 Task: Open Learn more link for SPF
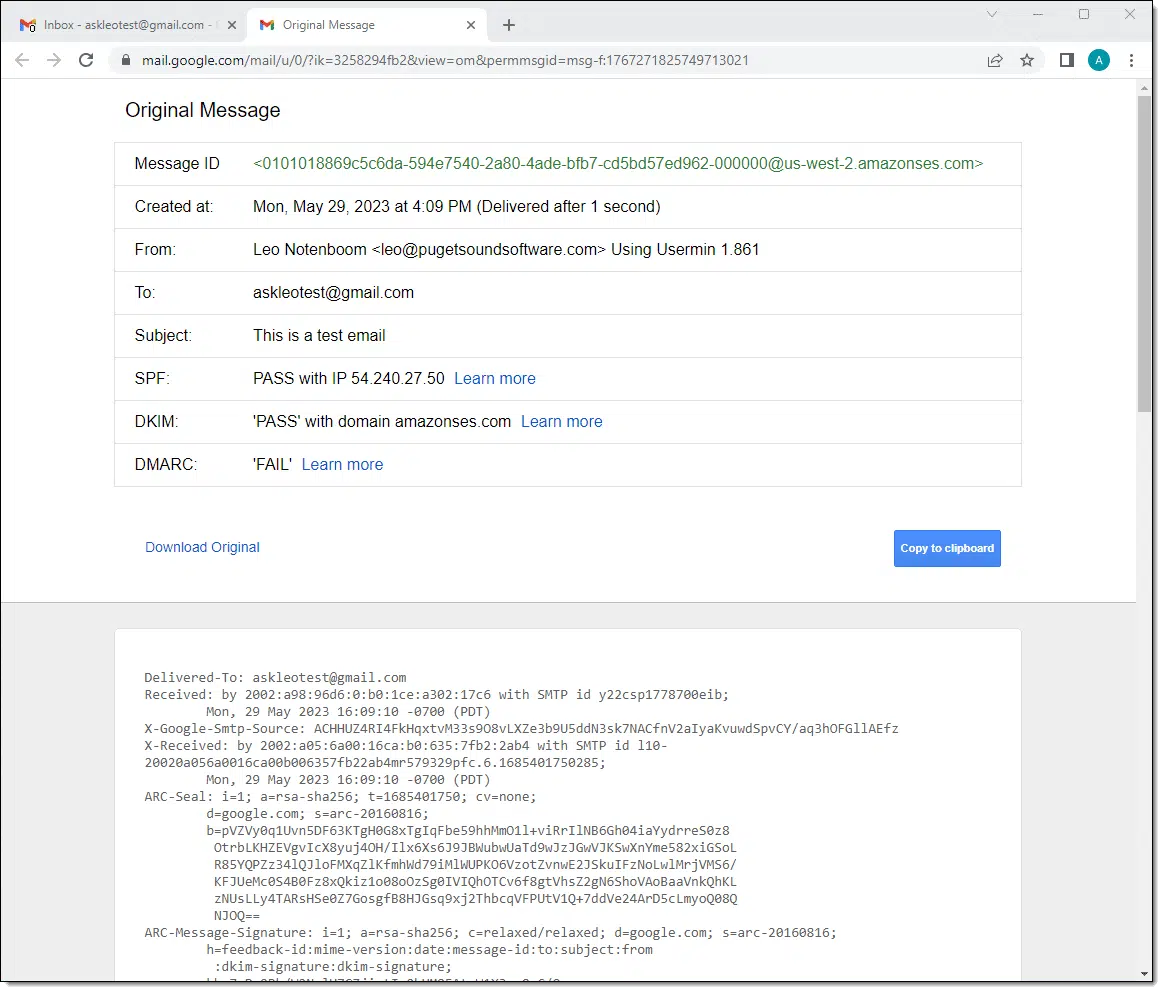pos(495,379)
